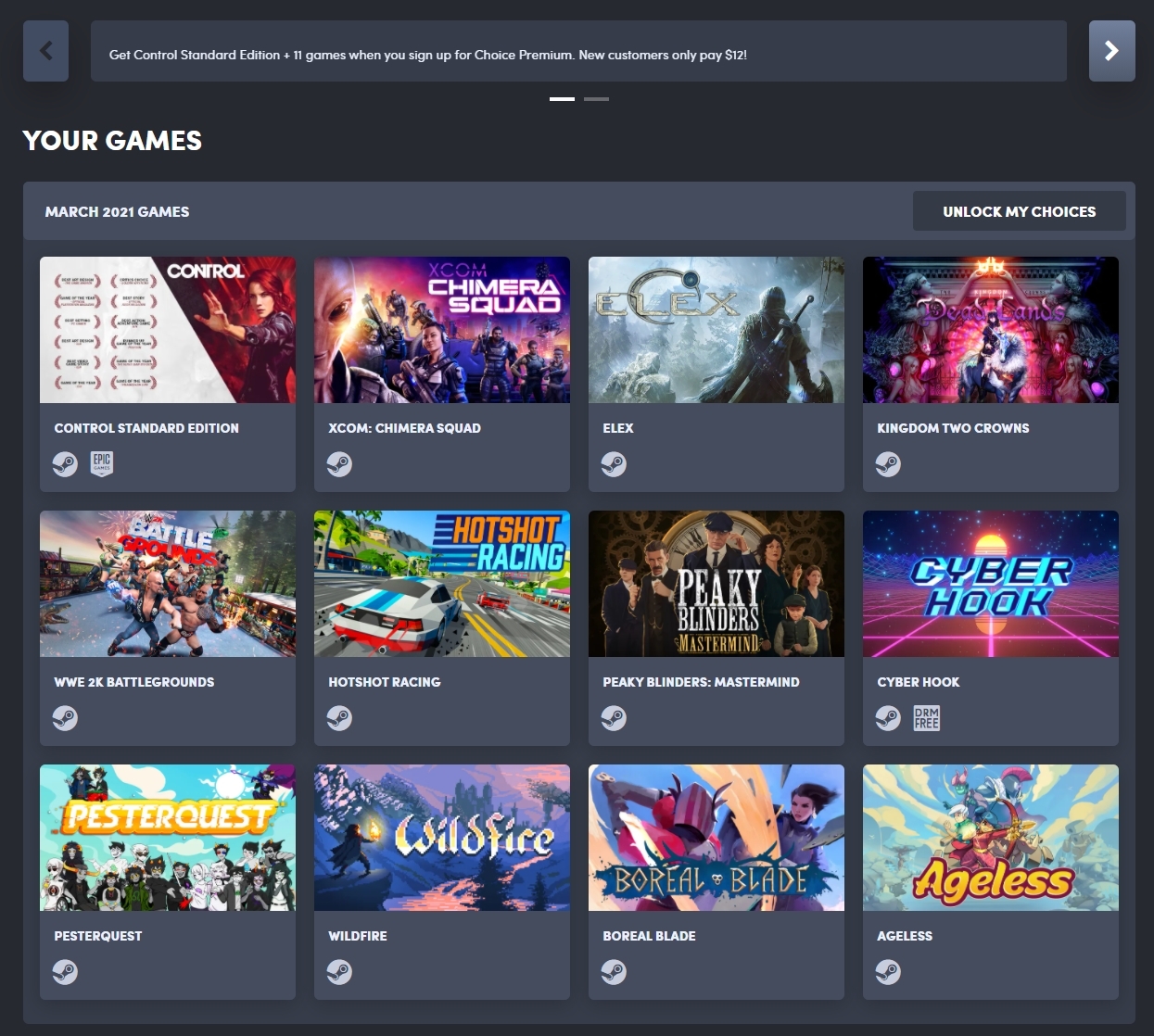Click the AGELESS title text
The width and height of the screenshot is (1154, 1036).
pyautogui.click(x=905, y=936)
